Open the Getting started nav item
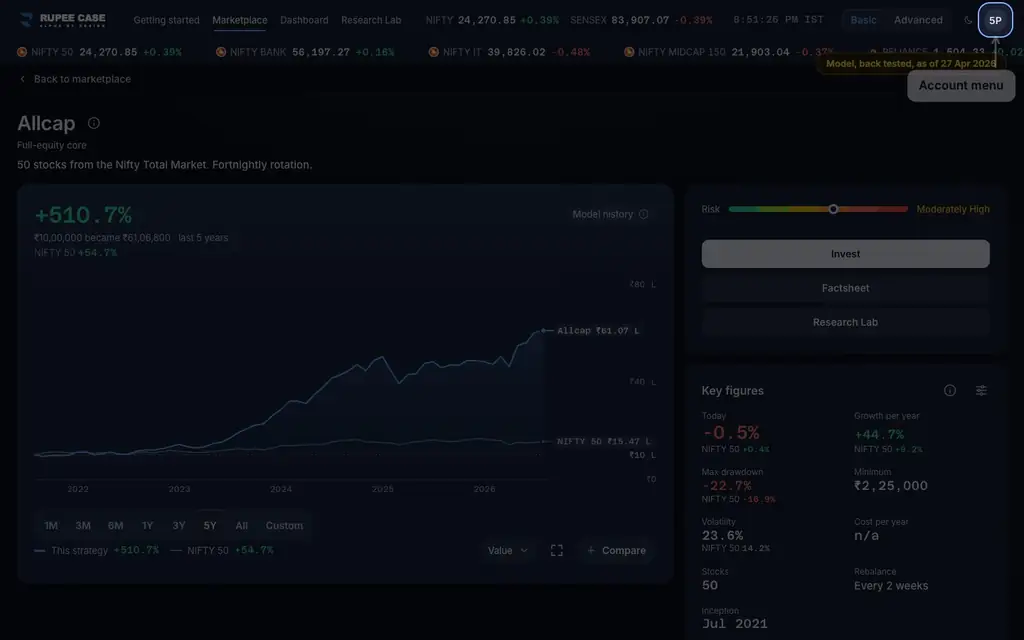Screen dimensions: 1024x640 [x=167, y=20]
